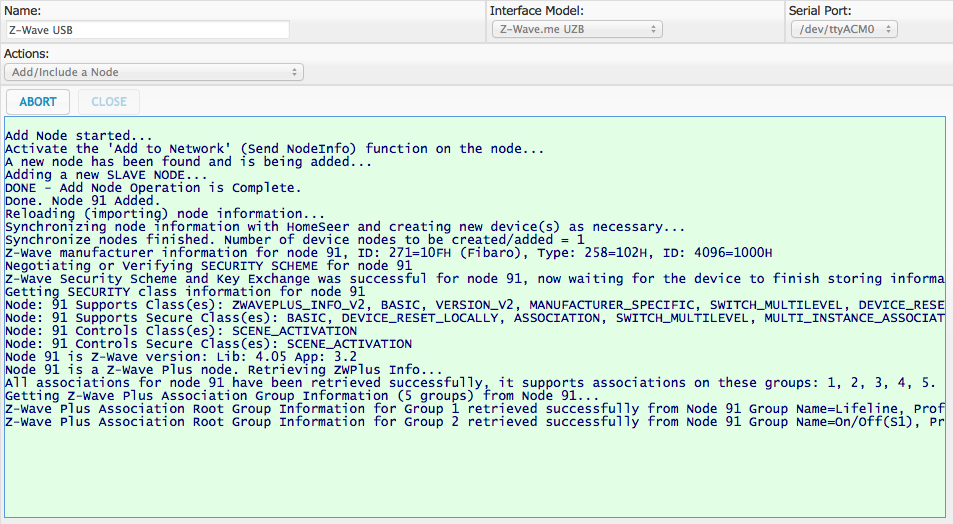Image resolution: width=953 pixels, height=524 pixels.
Task: Select line 'DONE - Add Node Operation is Complete.'
Action: tap(153, 188)
